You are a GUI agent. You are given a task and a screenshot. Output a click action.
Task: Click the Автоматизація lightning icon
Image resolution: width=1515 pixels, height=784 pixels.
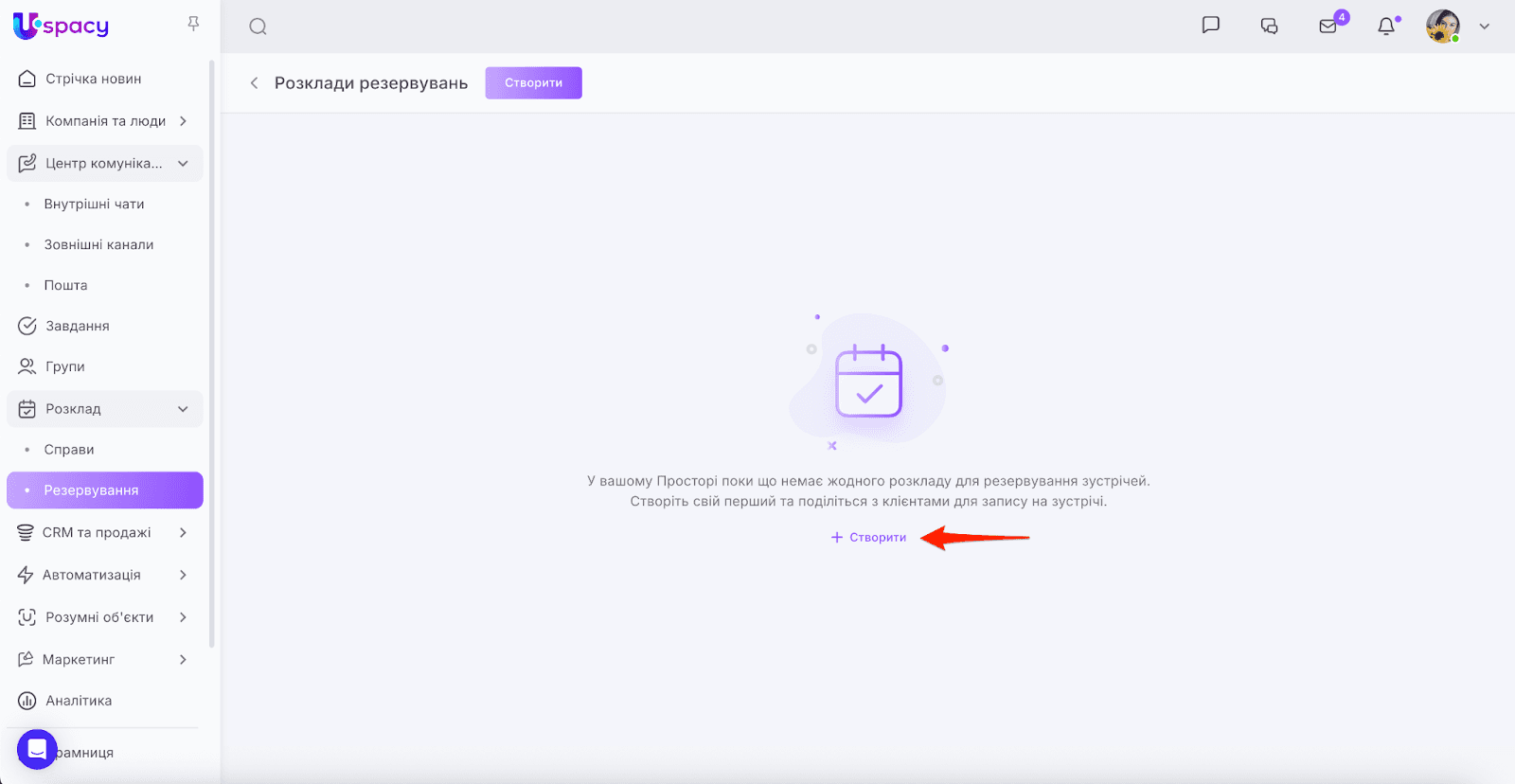(x=26, y=575)
